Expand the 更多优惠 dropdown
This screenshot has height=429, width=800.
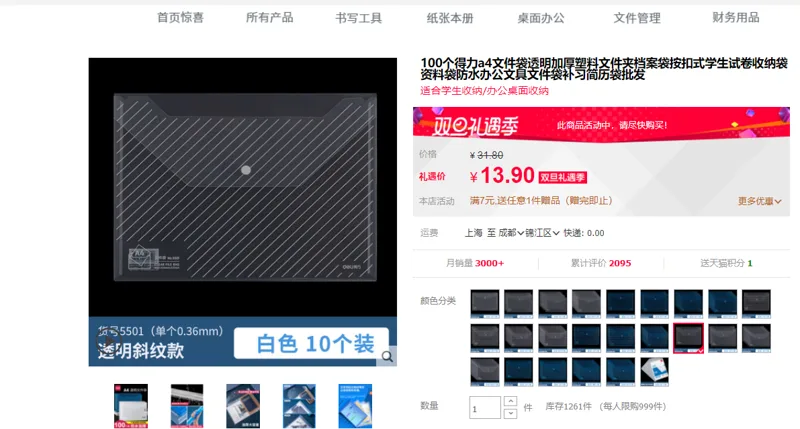pyautogui.click(x=759, y=201)
